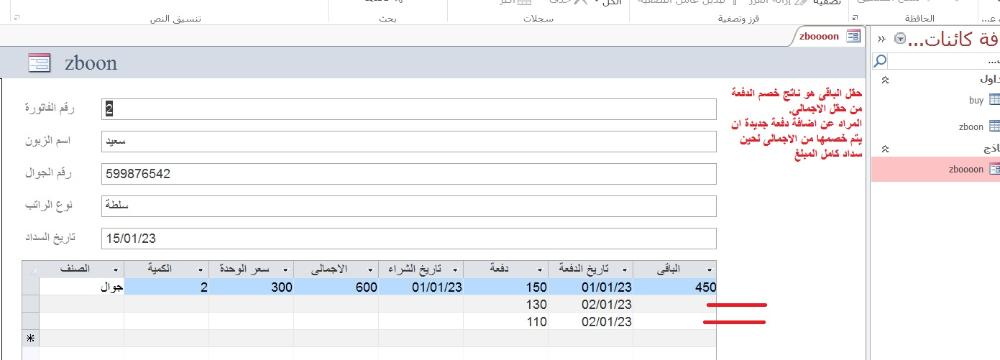Screen dimensions: 1000x360
Task: Open the navigation pane category dropdown menu
Action: pyautogui.click(x=900, y=39)
